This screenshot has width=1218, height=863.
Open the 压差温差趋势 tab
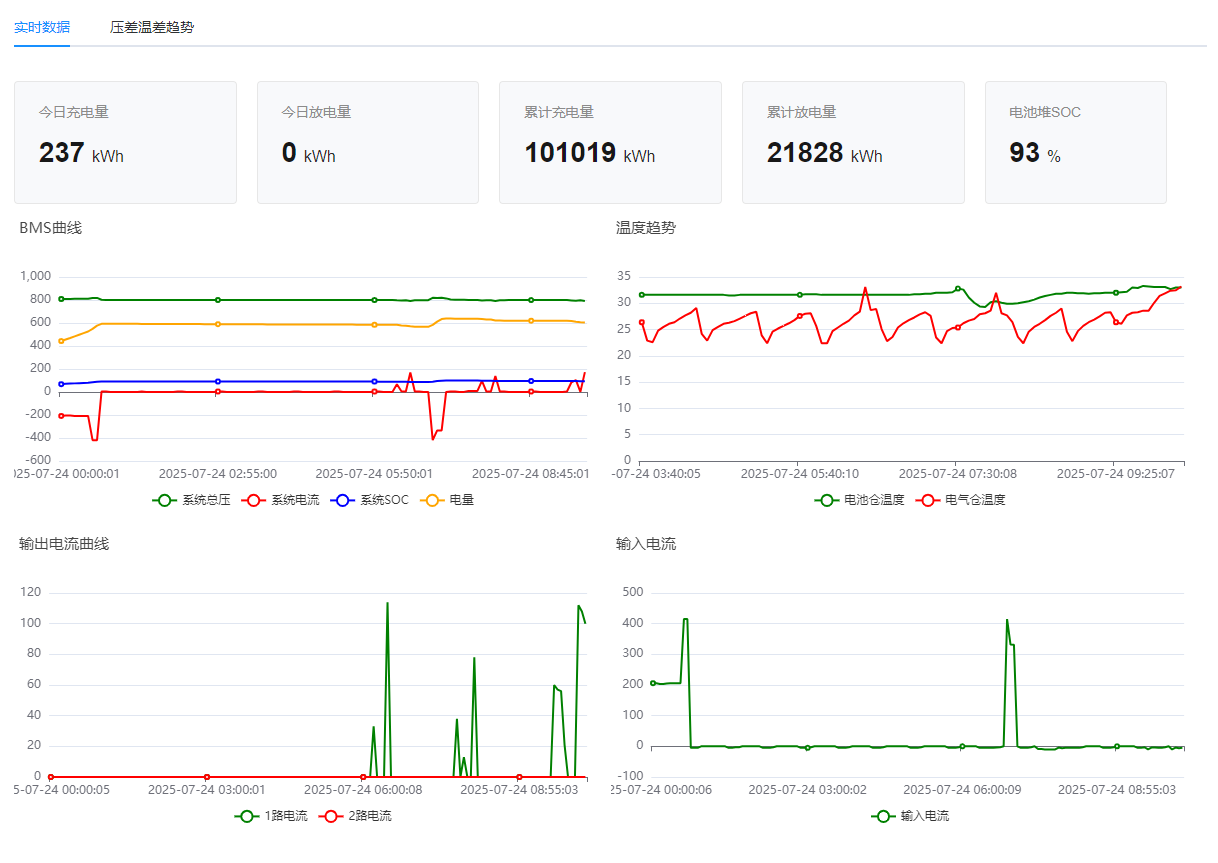pyautogui.click(x=152, y=27)
